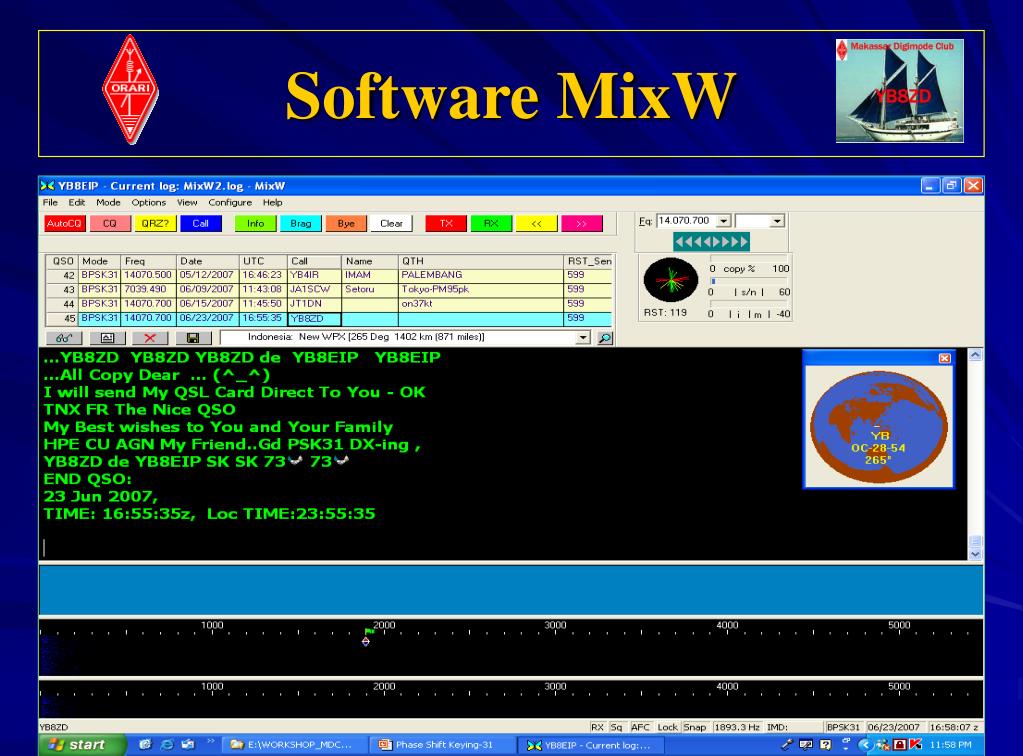1023x756 pixels.
Task: Click the s/n meter bar
Action: pos(748,281)
